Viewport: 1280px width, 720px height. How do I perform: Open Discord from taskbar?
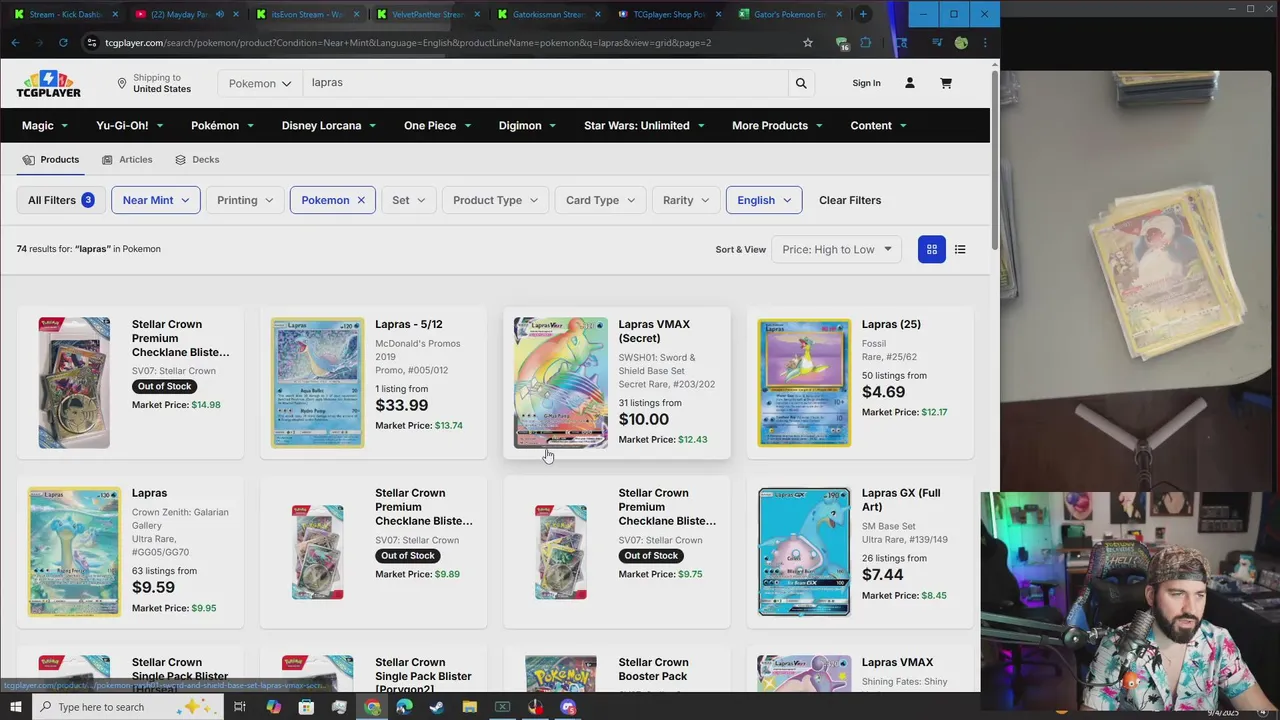pyautogui.click(x=568, y=707)
